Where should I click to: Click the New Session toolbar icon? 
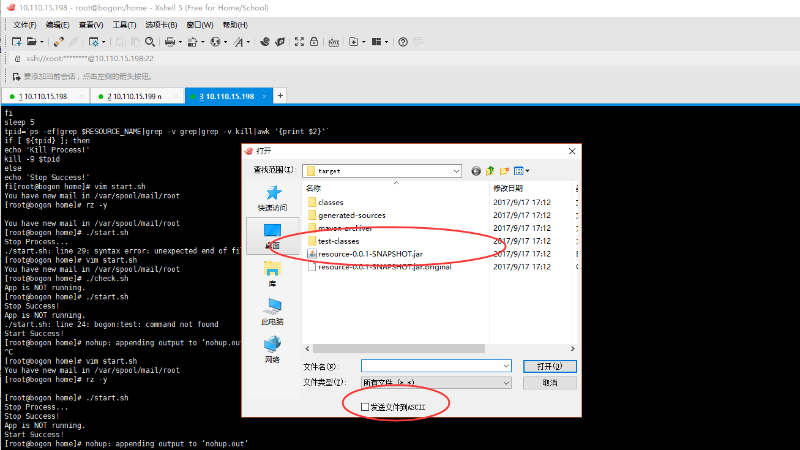click(17, 42)
